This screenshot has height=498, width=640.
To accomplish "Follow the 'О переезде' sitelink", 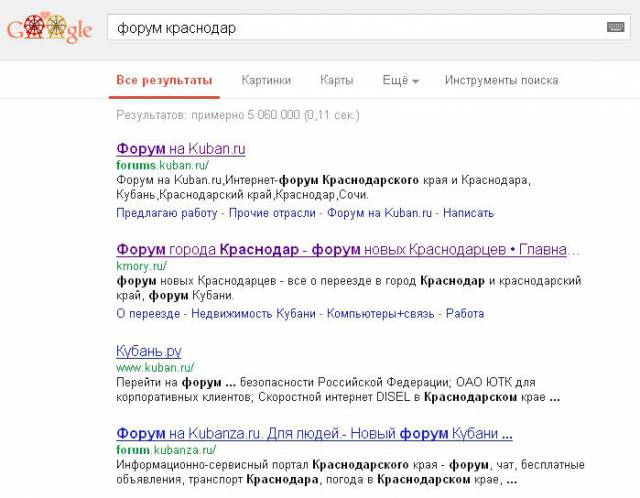I will click(148, 313).
